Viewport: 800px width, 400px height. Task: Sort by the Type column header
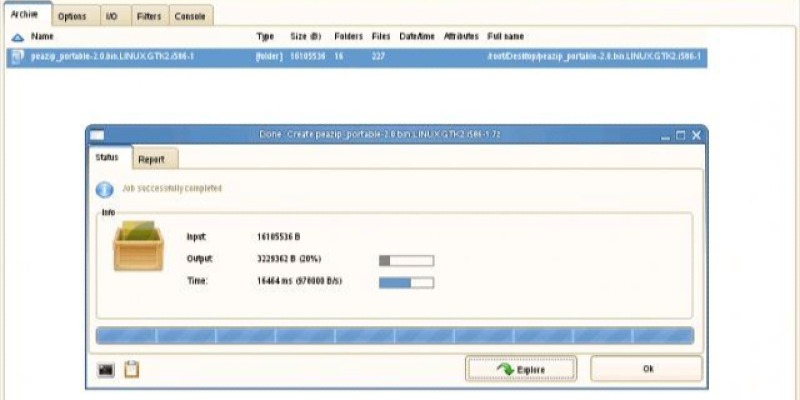[x=265, y=37]
